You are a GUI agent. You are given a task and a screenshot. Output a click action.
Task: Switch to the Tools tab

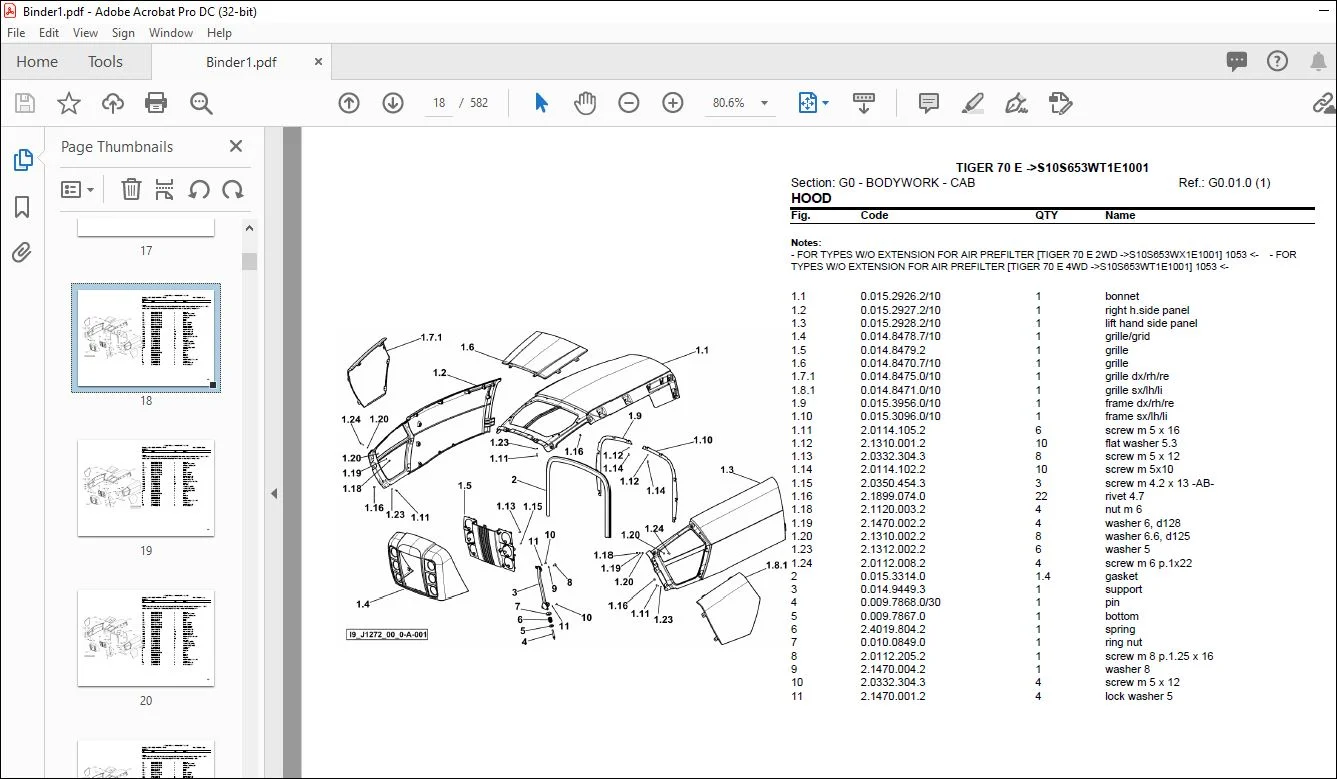tap(105, 62)
